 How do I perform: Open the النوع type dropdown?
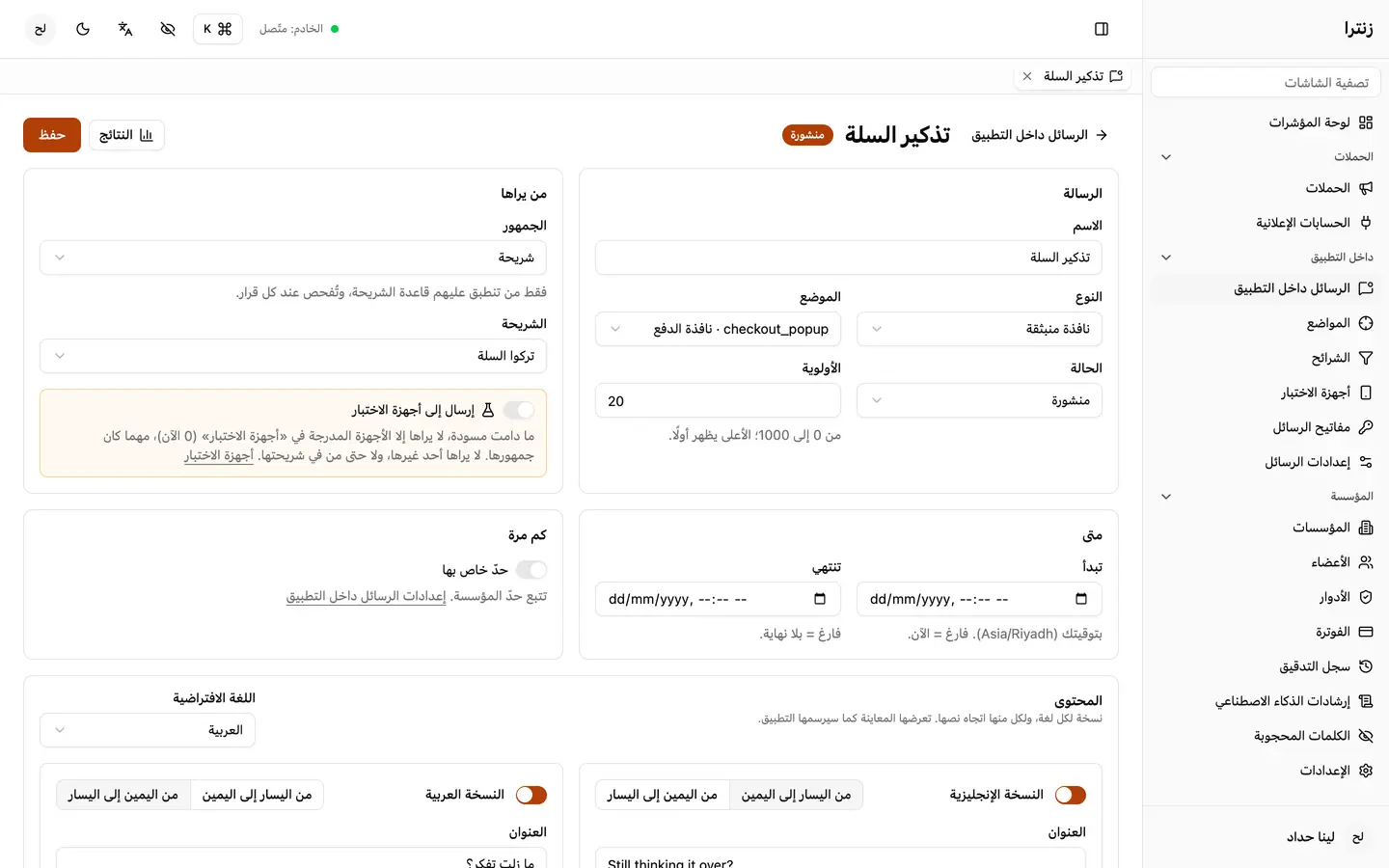979,329
